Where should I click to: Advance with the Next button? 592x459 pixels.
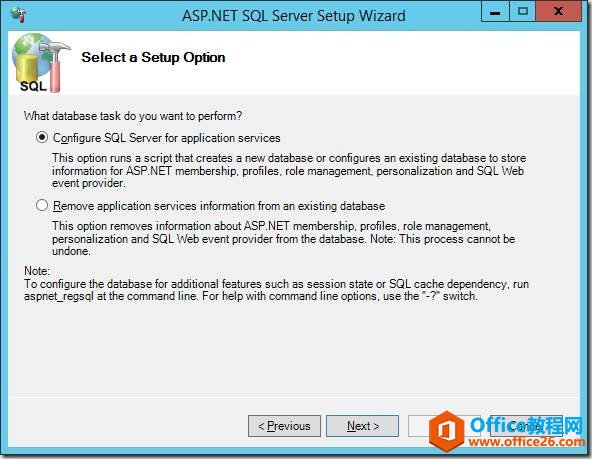(x=362, y=426)
